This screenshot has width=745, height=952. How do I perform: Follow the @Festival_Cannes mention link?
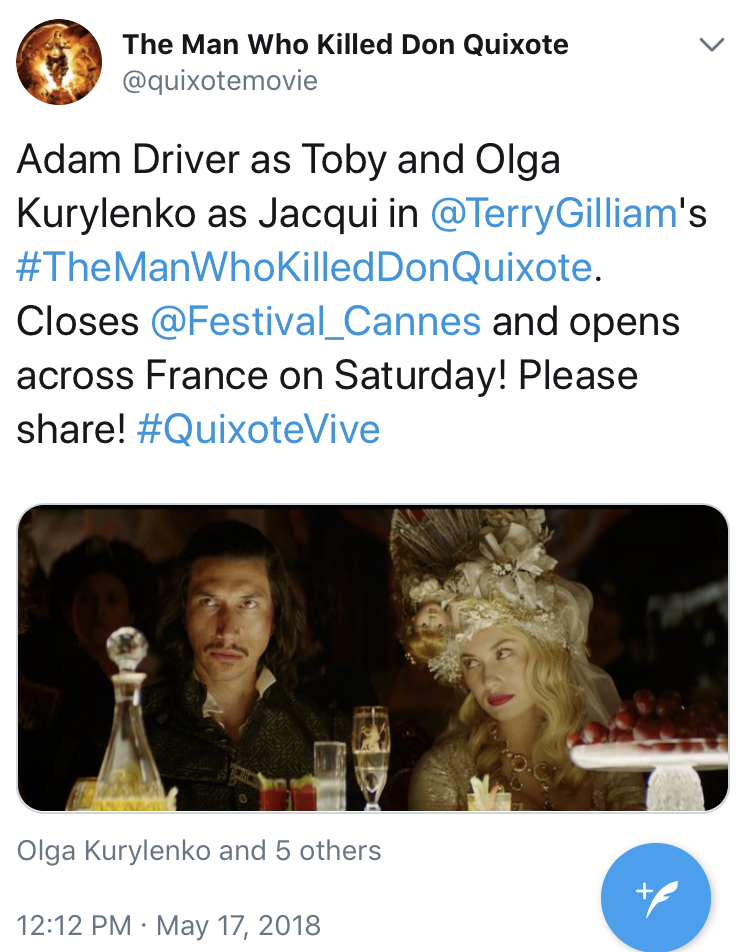[x=316, y=322]
